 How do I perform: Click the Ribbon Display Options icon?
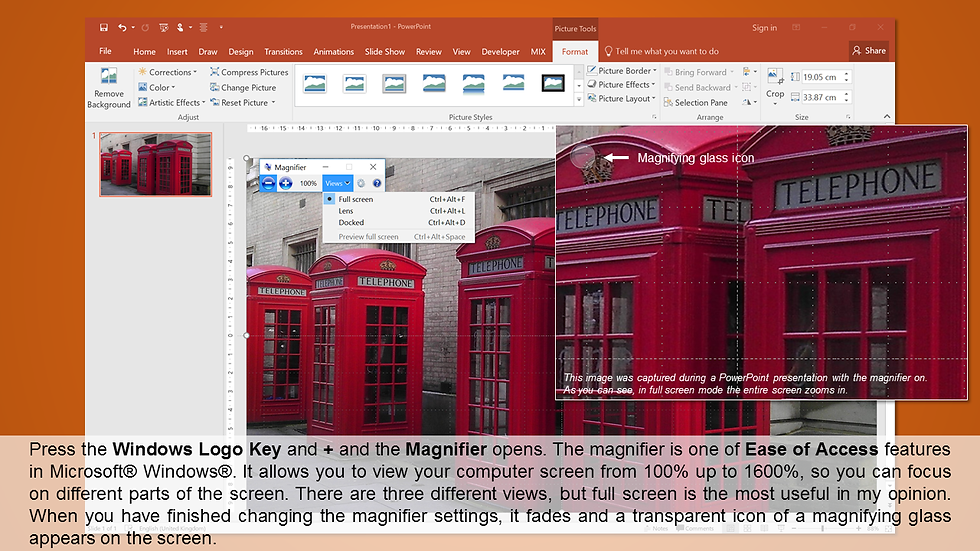tap(796, 27)
